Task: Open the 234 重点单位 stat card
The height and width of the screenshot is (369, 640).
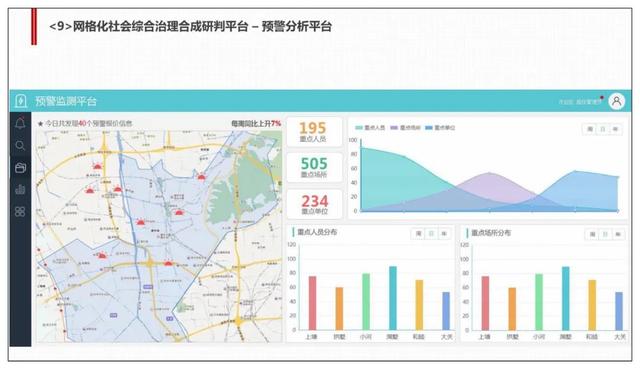Action: point(314,204)
